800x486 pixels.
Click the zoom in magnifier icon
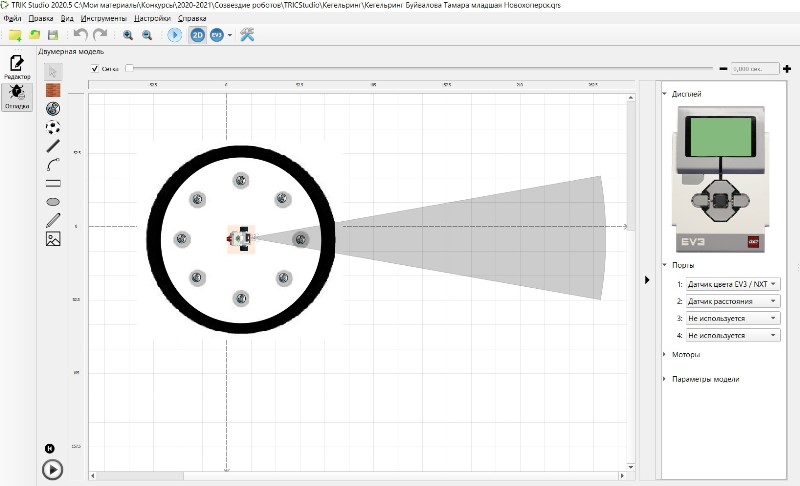(x=128, y=35)
